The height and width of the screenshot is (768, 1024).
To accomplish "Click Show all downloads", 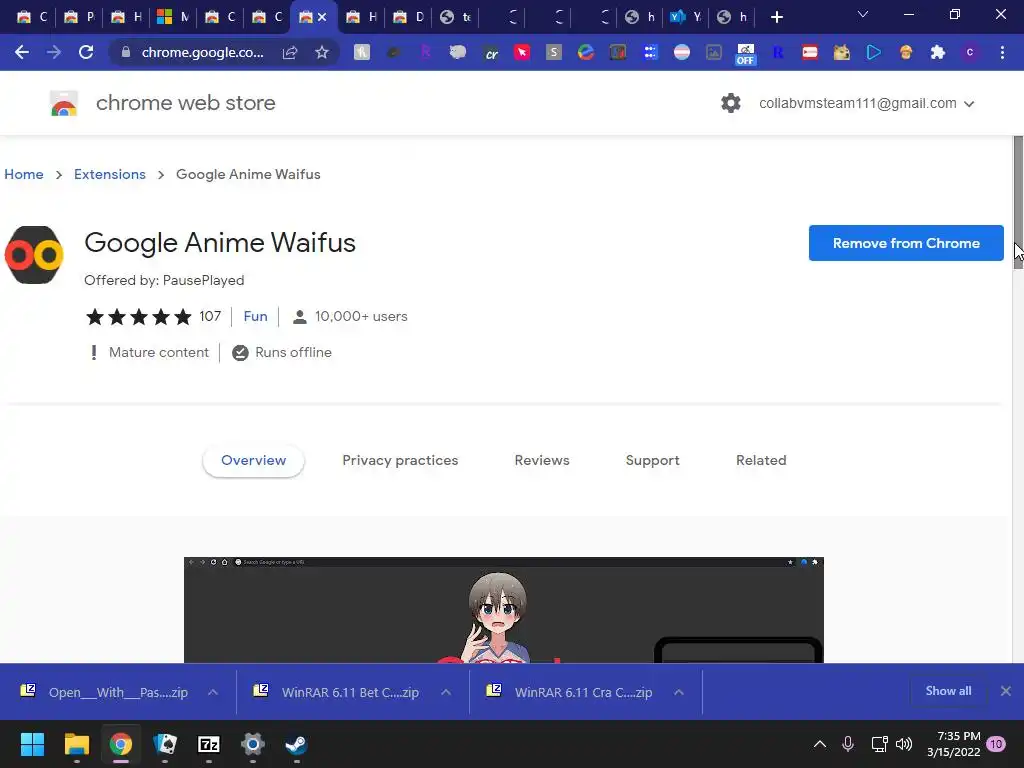I will click(948, 691).
